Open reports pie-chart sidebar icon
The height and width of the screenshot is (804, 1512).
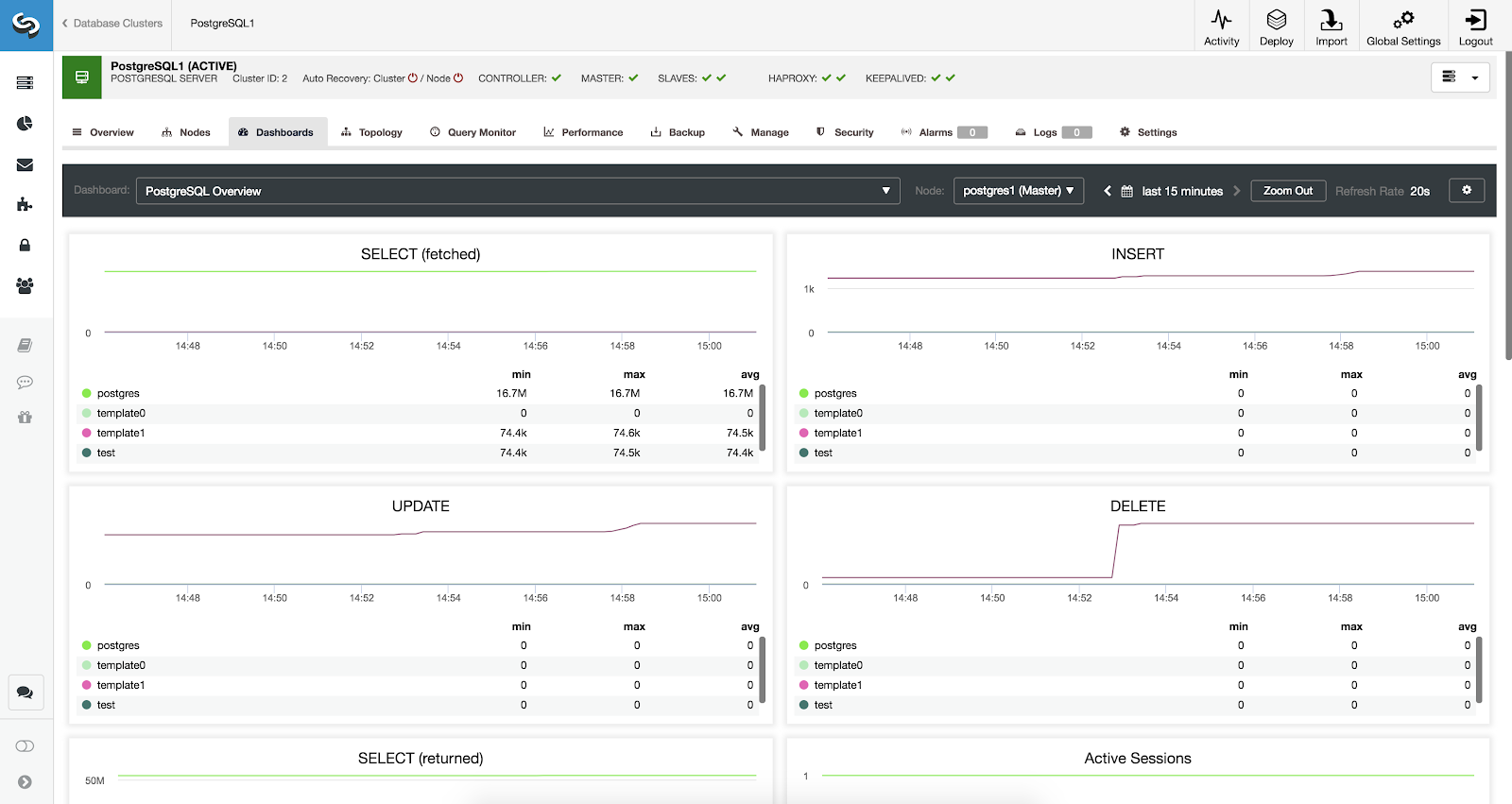[26, 124]
